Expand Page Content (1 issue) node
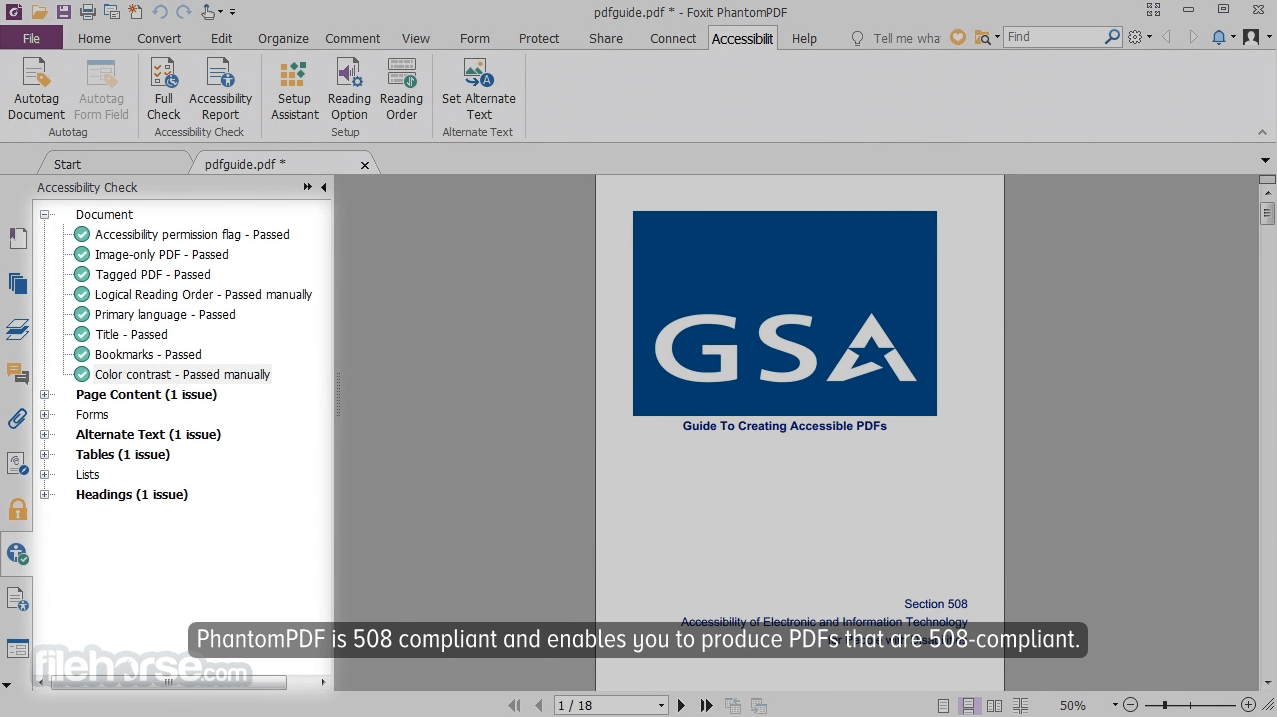Viewport: 1277px width, 717px height. click(x=45, y=395)
